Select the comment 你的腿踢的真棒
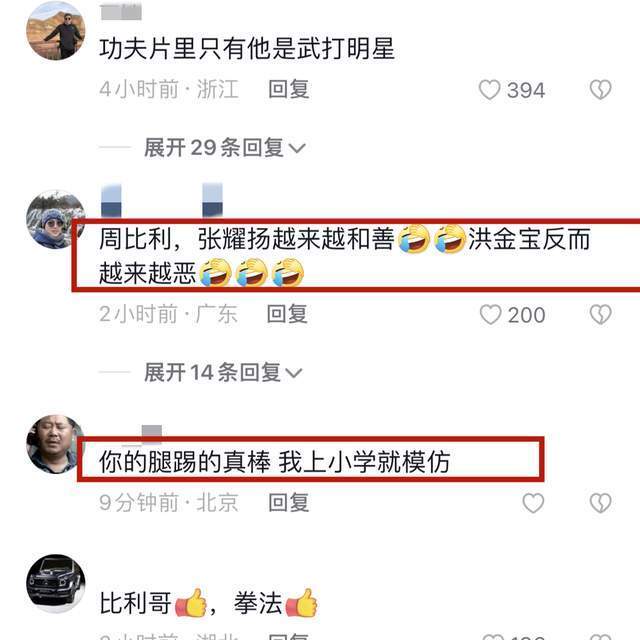This screenshot has width=640, height=640. tap(185, 462)
